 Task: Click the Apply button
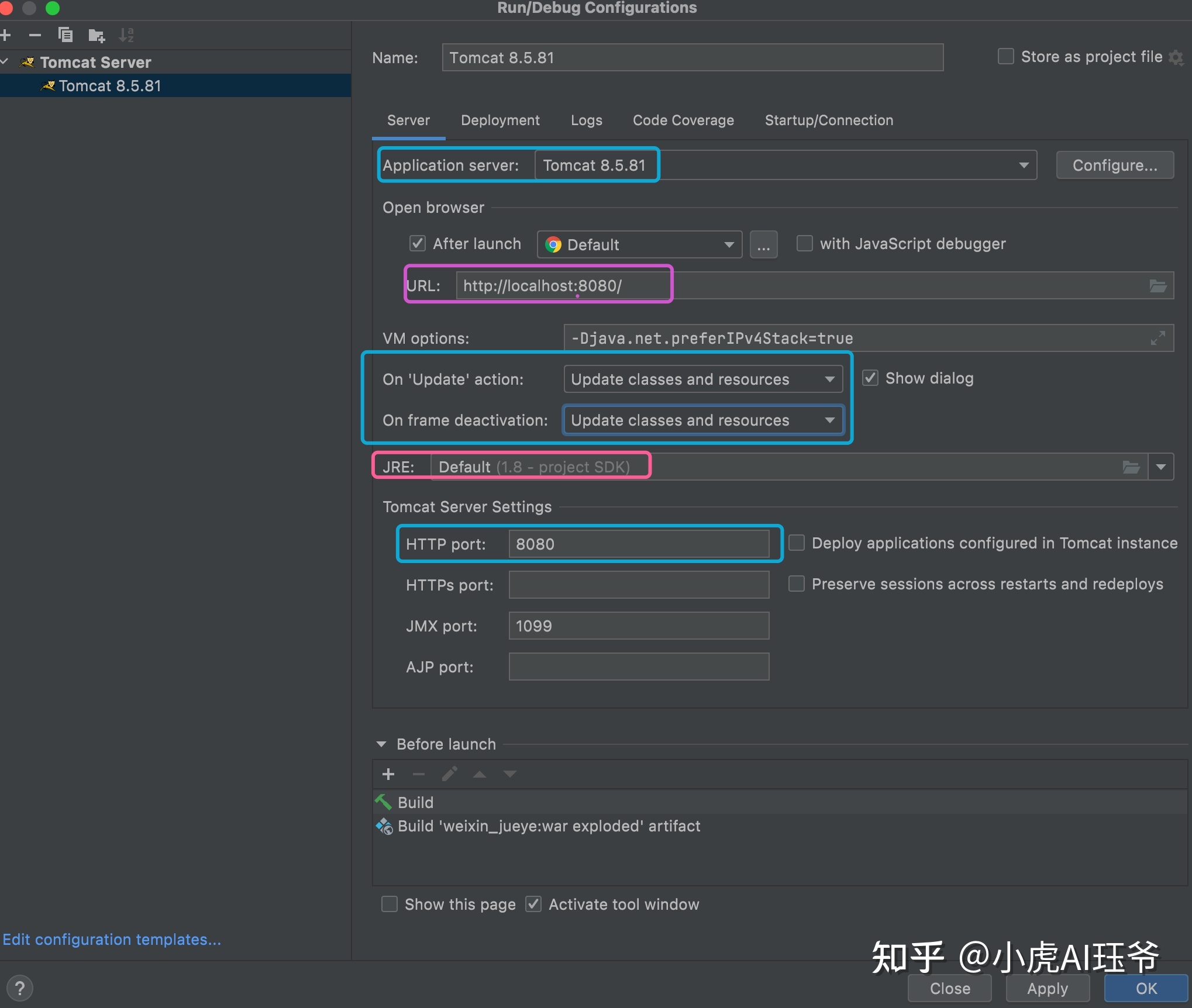1048,988
